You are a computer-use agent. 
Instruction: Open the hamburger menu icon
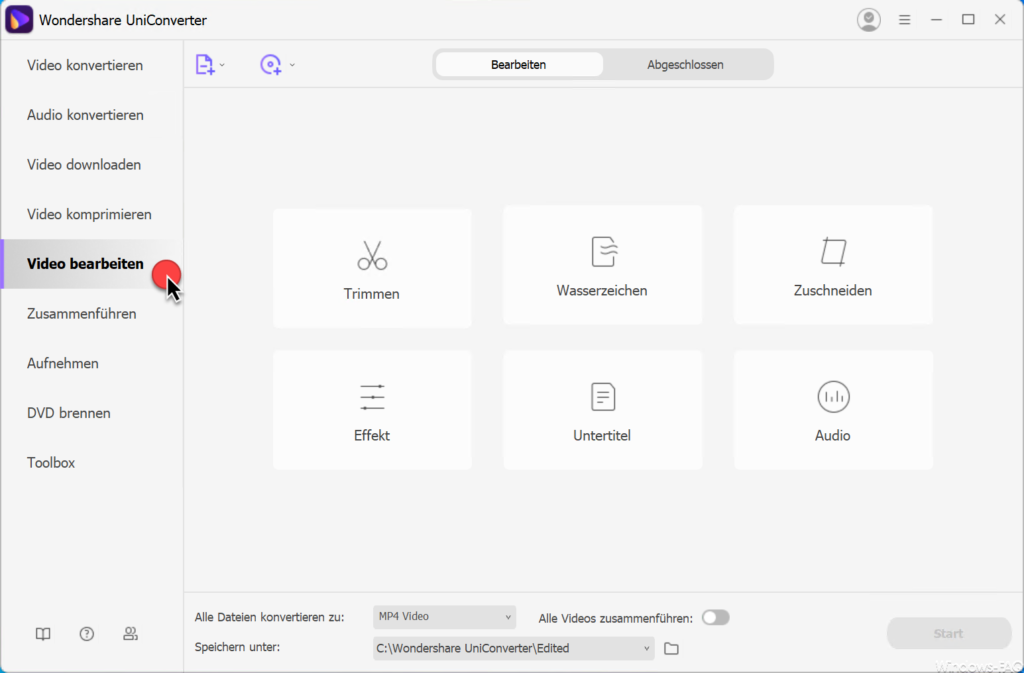[x=904, y=20]
